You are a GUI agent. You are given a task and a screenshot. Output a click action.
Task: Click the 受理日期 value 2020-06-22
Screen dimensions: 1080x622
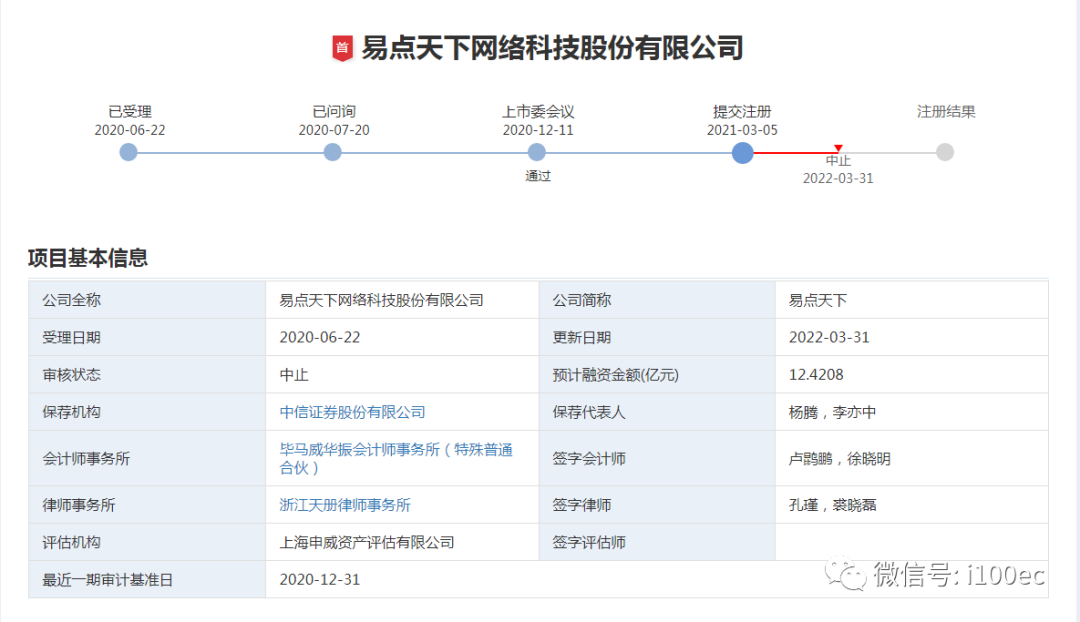pos(320,338)
